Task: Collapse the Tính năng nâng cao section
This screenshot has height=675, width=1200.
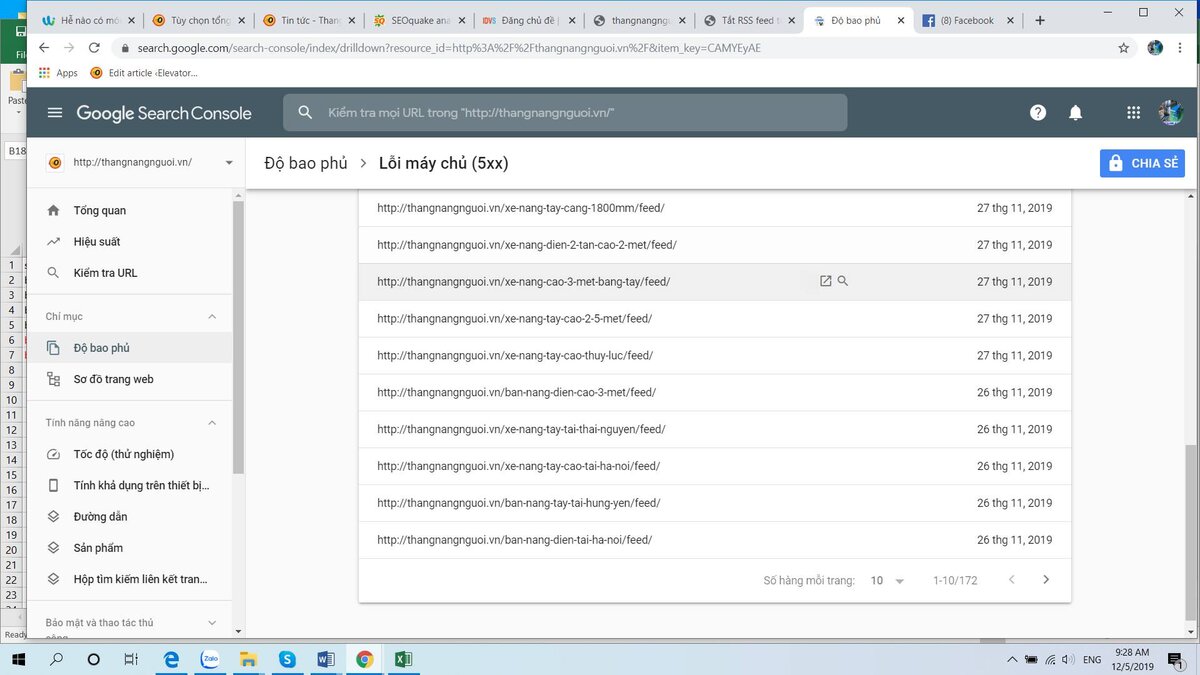Action: 212,423
